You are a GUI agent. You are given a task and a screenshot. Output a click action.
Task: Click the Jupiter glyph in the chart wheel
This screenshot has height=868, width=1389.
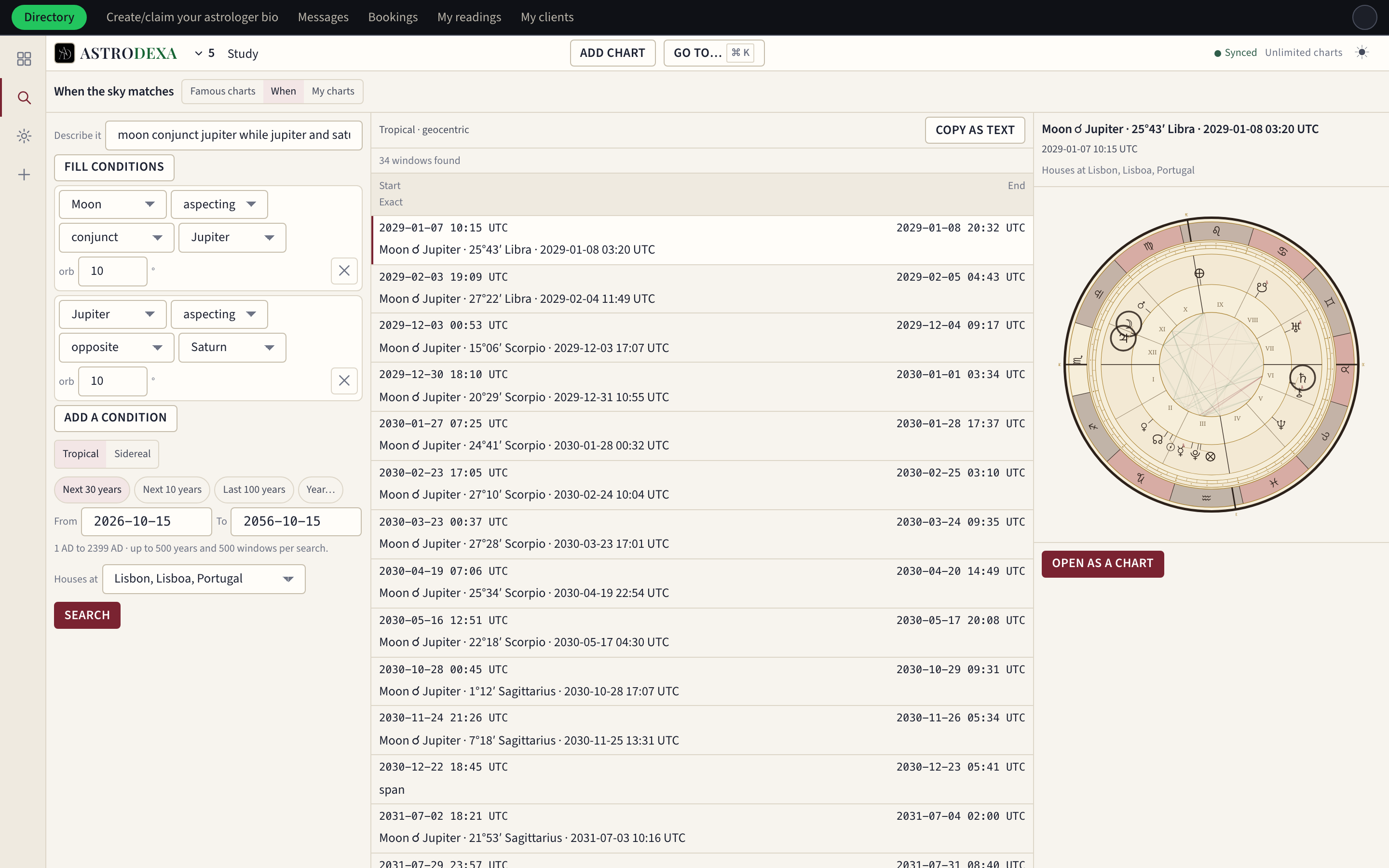(1123, 338)
